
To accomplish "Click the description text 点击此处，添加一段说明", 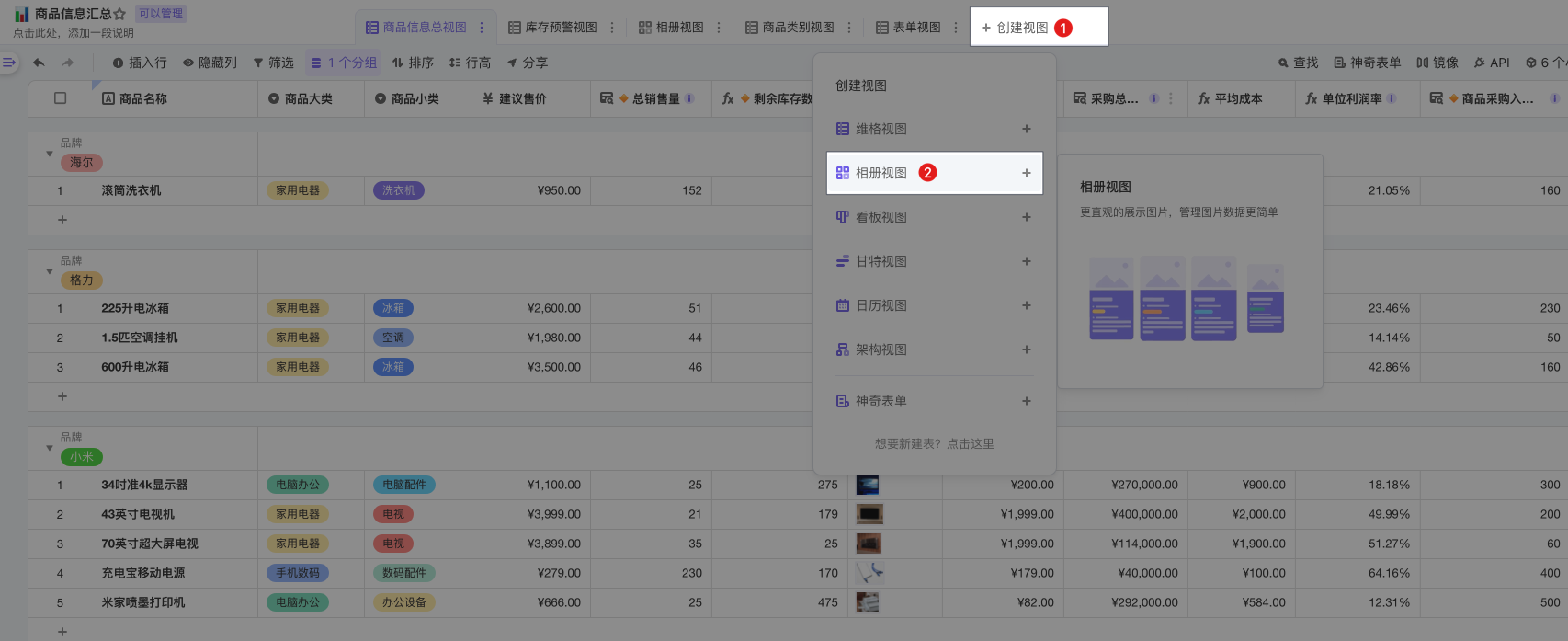I will tap(74, 33).
